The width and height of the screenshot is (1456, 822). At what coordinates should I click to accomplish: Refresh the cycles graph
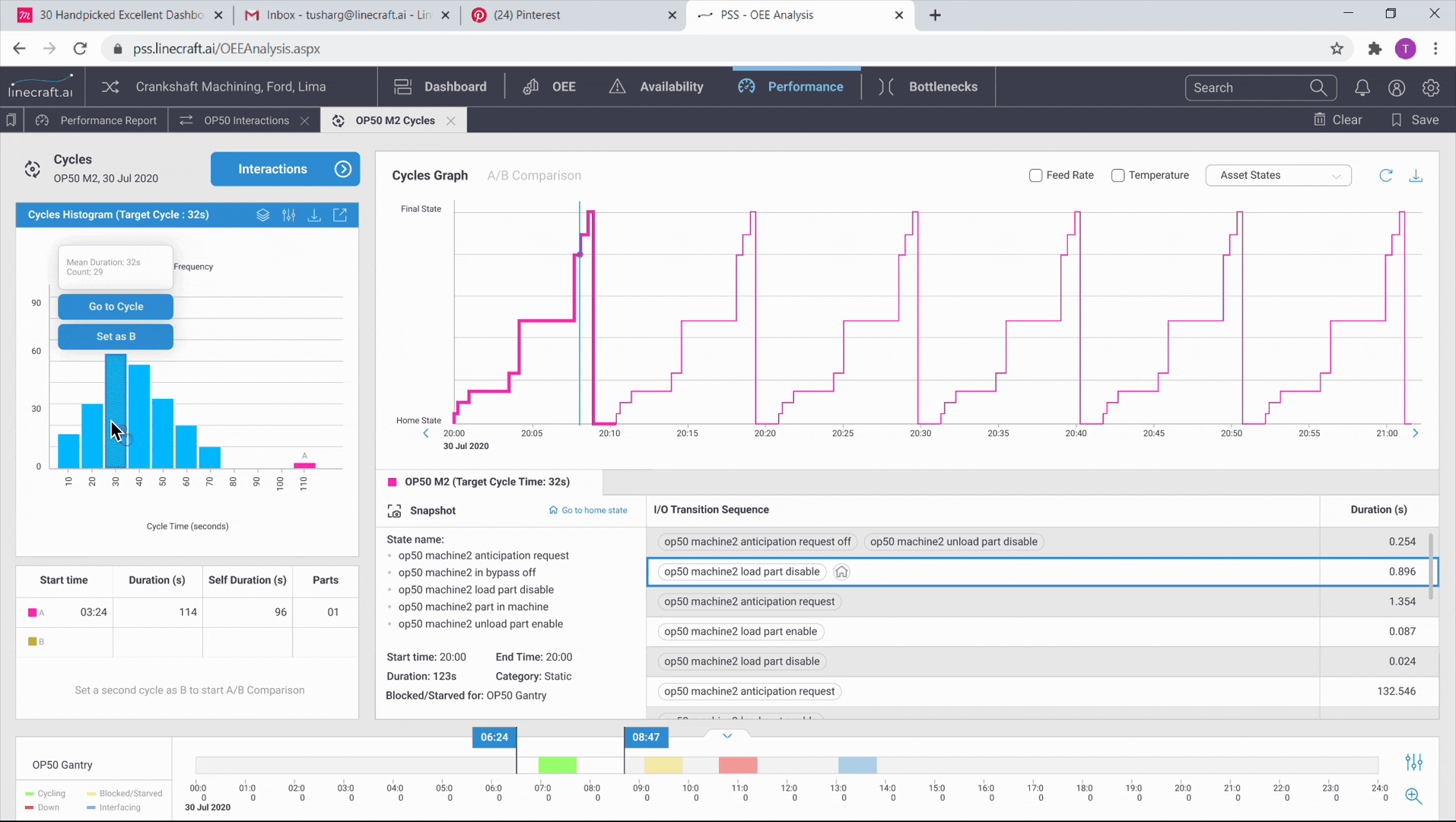point(1386,175)
